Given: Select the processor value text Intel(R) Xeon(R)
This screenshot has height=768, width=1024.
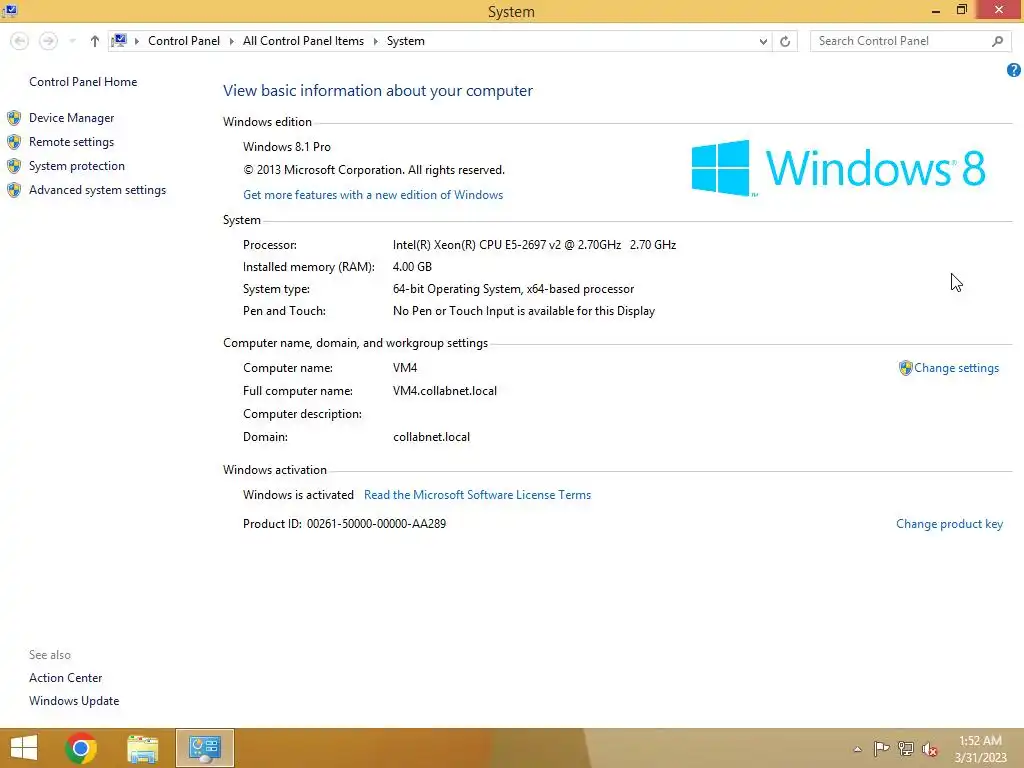Looking at the screenshot, I should (534, 245).
